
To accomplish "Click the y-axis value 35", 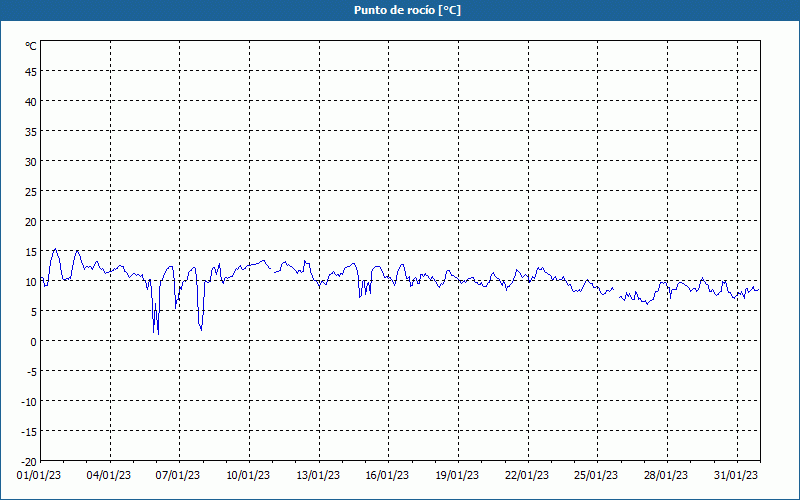I will pyautogui.click(x=31, y=132).
